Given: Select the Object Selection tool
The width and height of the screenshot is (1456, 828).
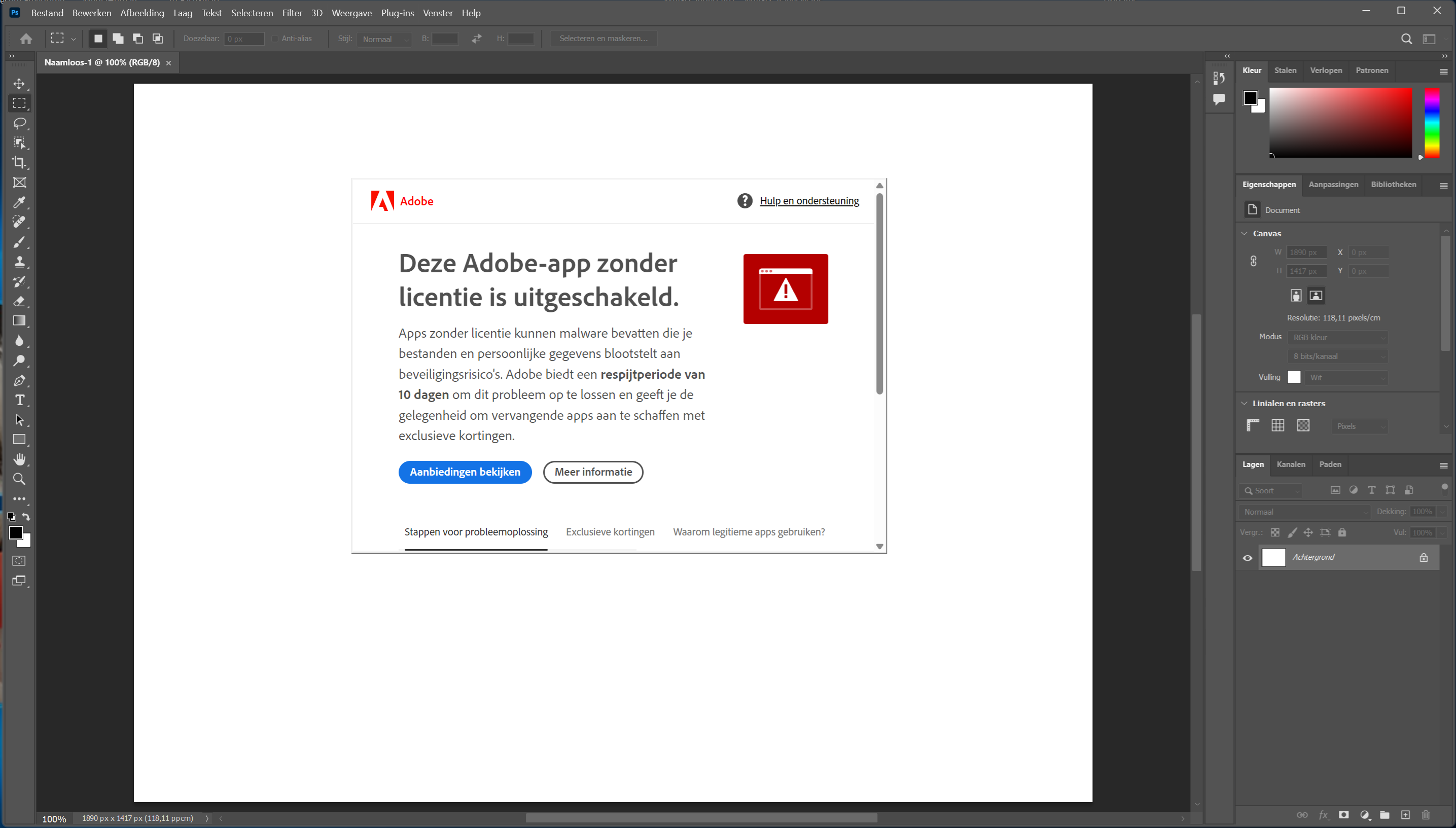Looking at the screenshot, I should click(19, 143).
